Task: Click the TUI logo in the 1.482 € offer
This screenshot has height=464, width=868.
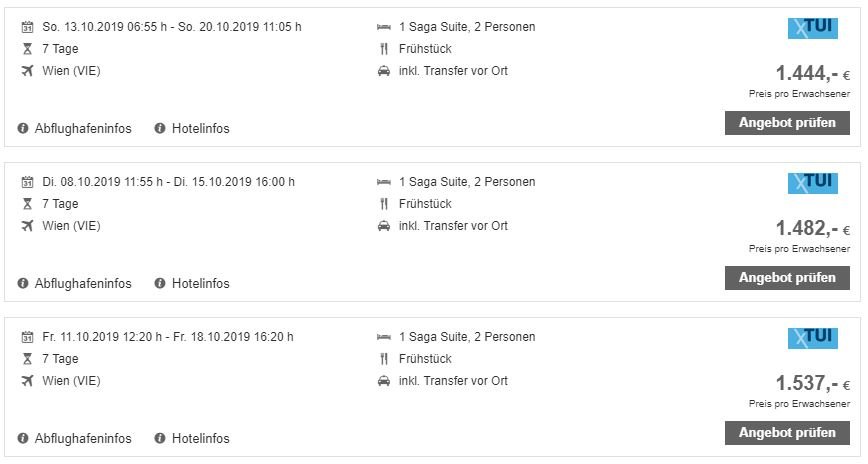Action: pyautogui.click(x=812, y=183)
